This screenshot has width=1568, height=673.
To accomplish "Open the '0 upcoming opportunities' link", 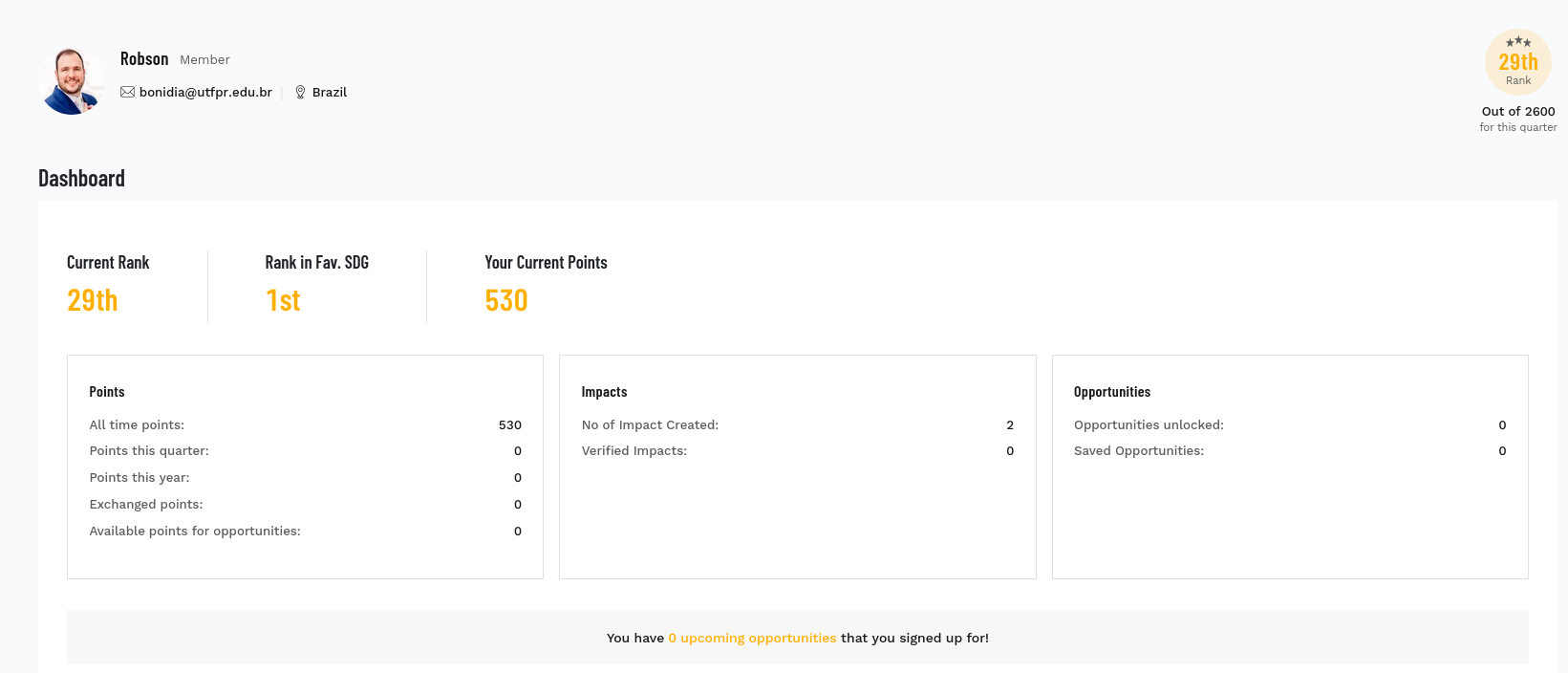I will click(x=752, y=639).
